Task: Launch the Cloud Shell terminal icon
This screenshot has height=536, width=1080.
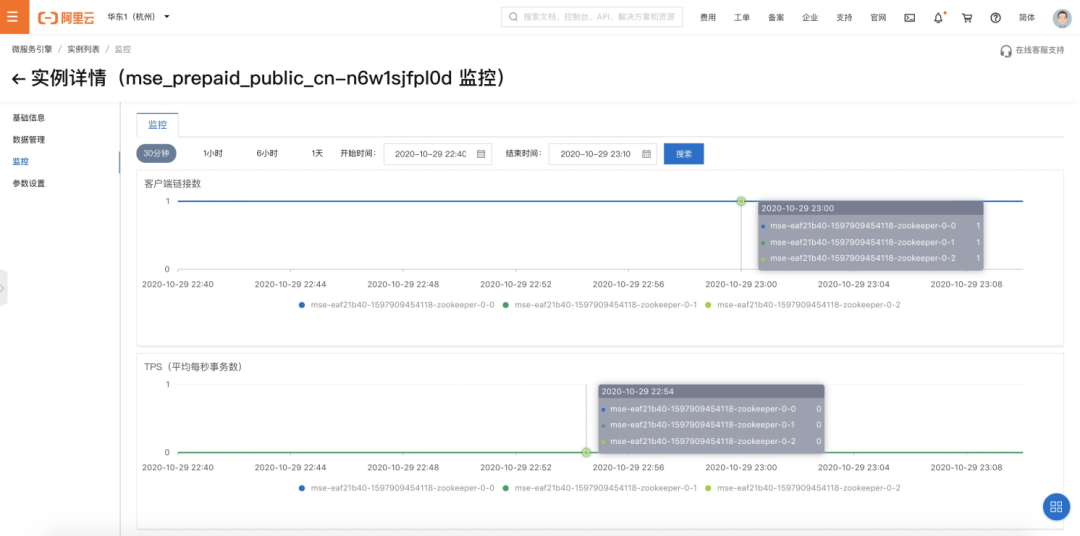Action: click(909, 18)
